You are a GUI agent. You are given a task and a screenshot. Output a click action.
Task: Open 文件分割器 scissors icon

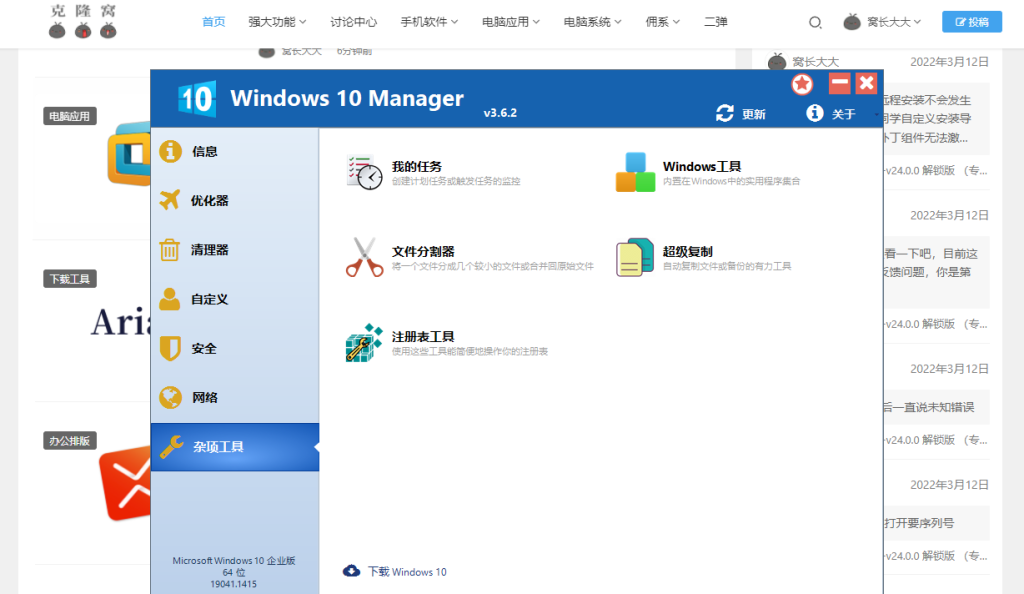[x=364, y=257]
